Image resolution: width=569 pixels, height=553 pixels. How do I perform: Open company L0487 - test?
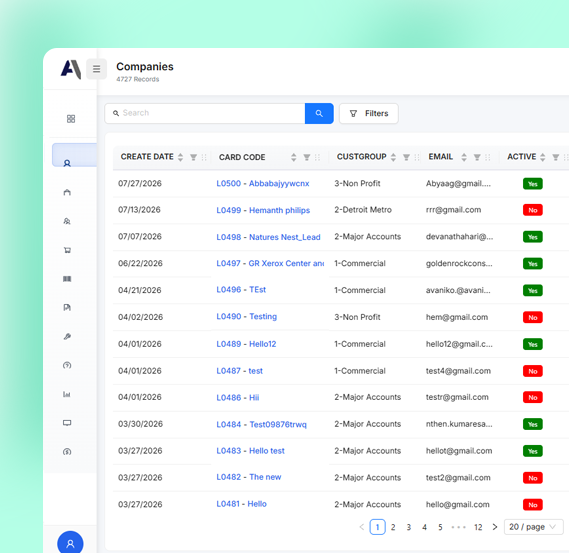tap(240, 371)
